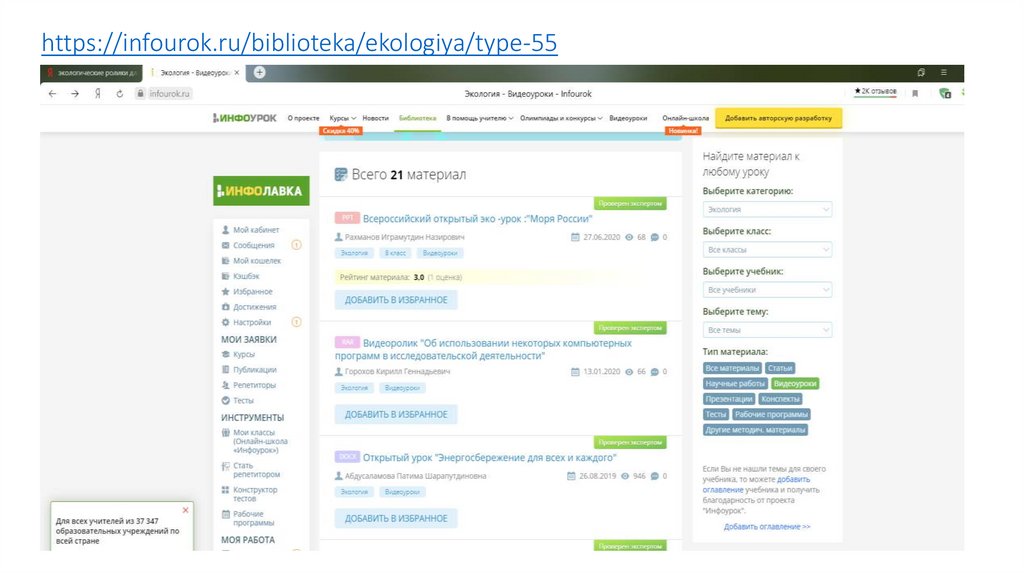Open a new browser tab with plus icon

259,72
